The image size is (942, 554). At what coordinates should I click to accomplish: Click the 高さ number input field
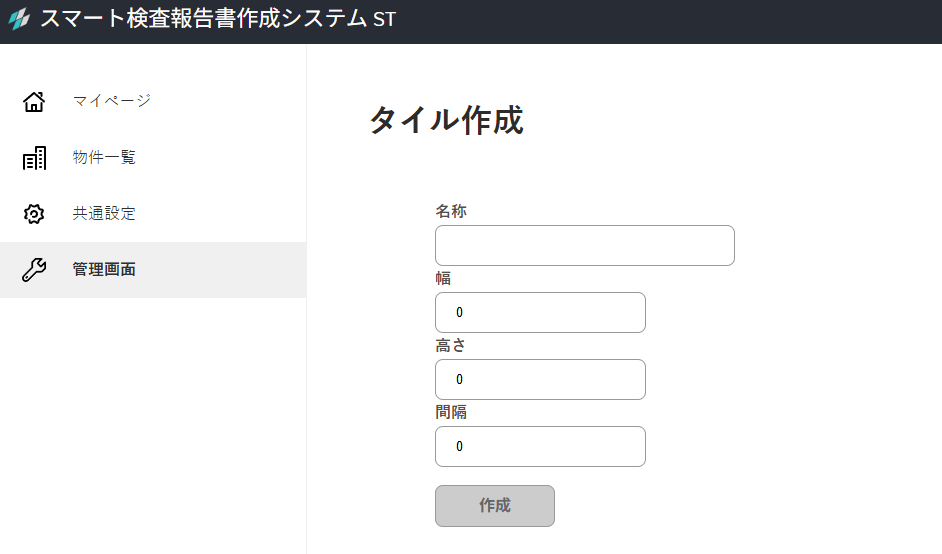(x=540, y=380)
